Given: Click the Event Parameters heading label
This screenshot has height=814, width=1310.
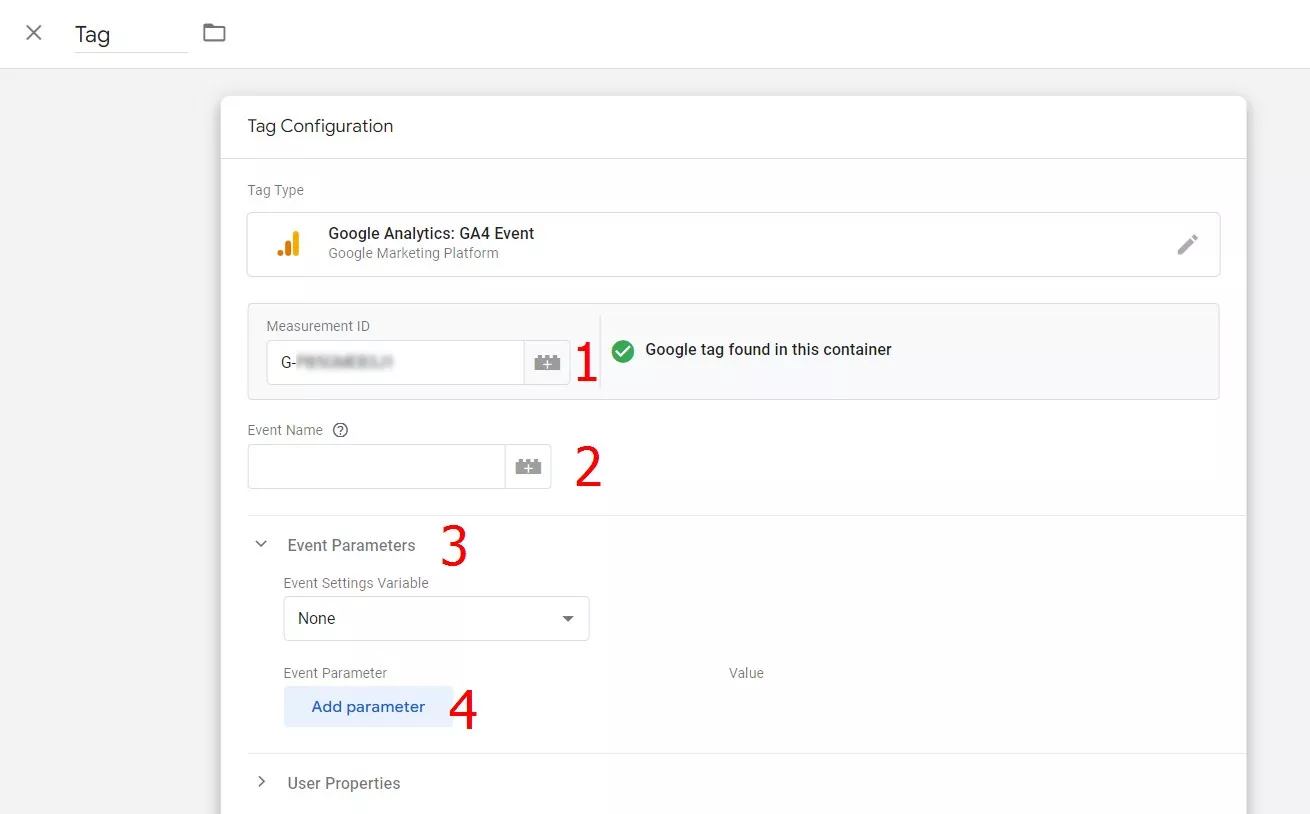Looking at the screenshot, I should pos(351,545).
